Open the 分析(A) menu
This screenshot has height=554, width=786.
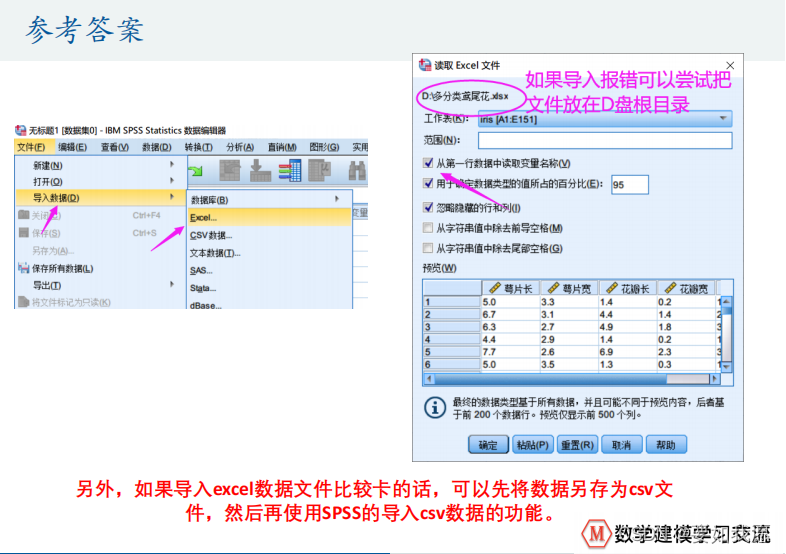click(x=240, y=147)
